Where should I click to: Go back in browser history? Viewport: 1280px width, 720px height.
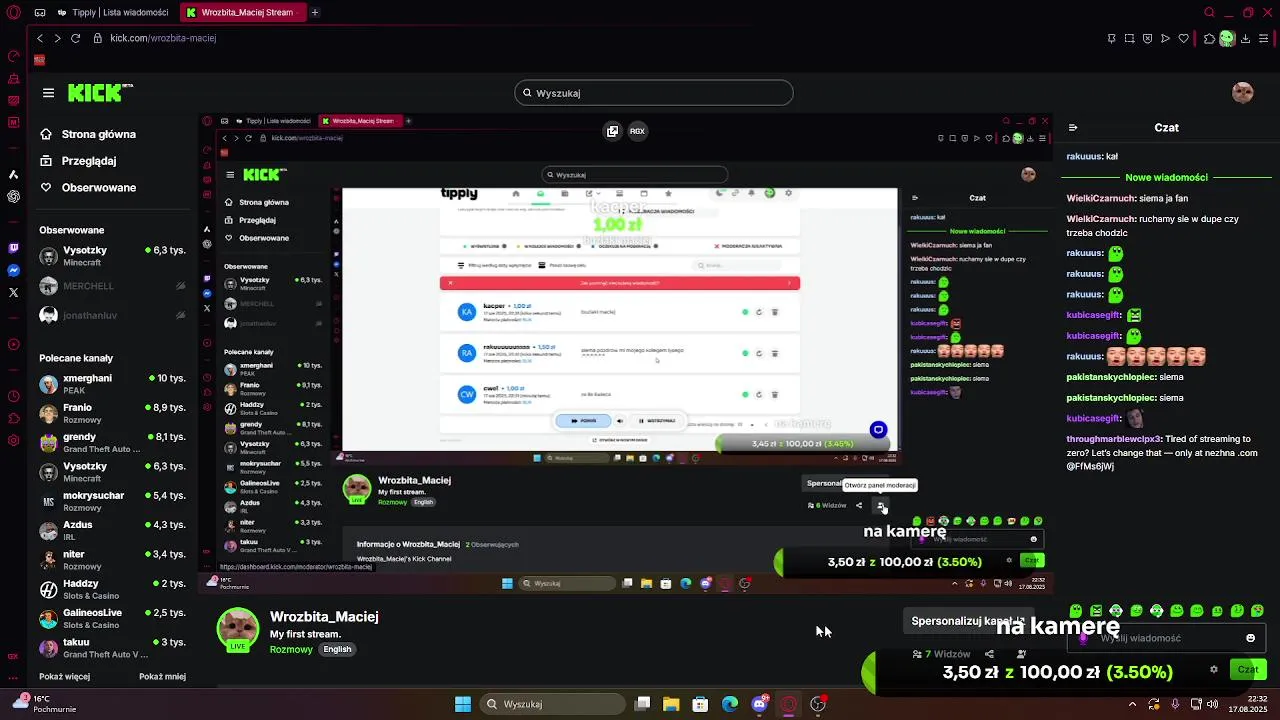[x=40, y=38]
